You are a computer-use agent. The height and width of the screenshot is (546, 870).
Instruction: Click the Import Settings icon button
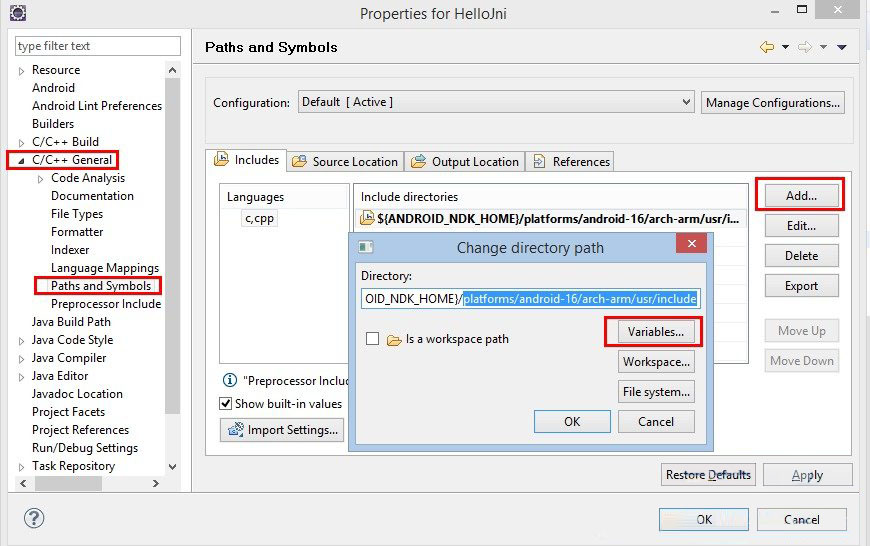282,430
